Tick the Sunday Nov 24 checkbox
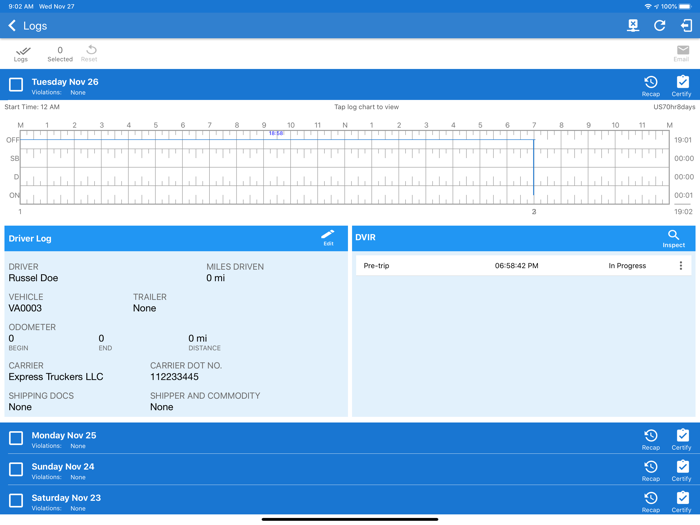 coord(16,470)
